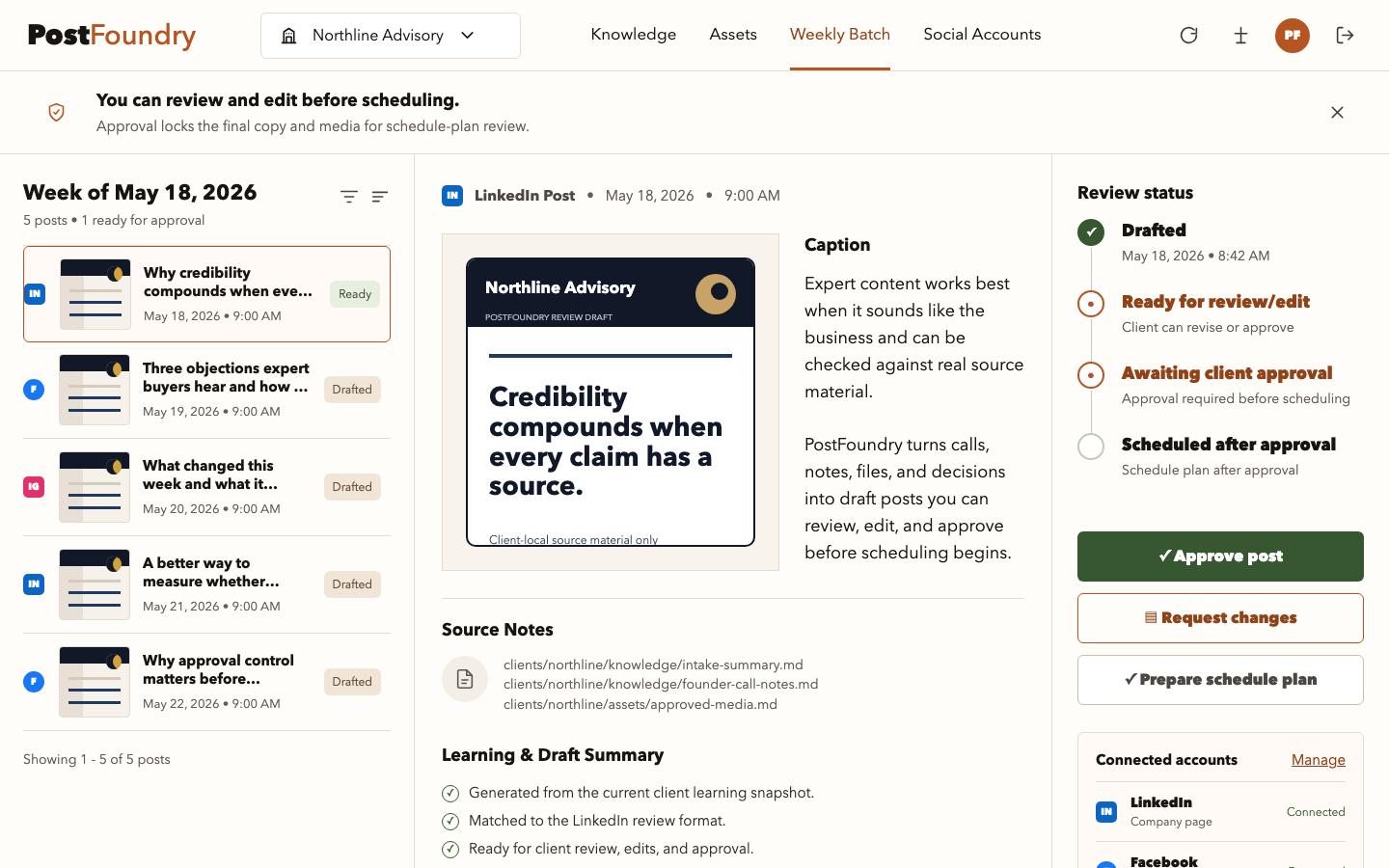This screenshot has height=868, width=1389.
Task: Click the LinkedIn icon beside 'LinkedIn Post'
Action: coord(452,196)
